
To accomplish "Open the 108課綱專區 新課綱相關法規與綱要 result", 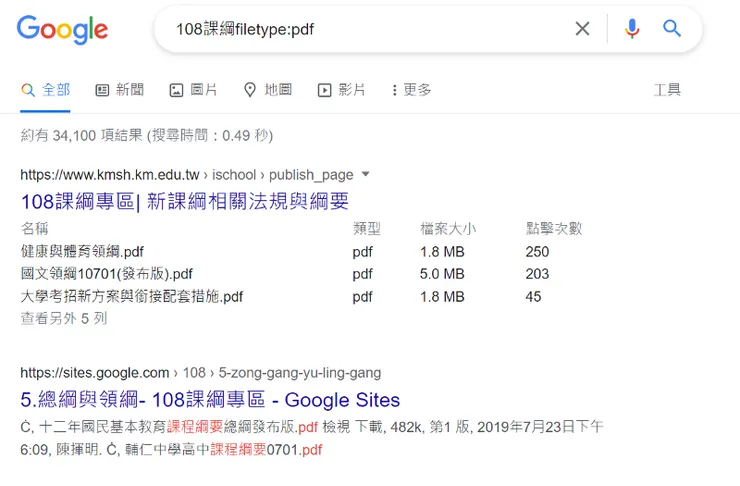I will [185, 201].
